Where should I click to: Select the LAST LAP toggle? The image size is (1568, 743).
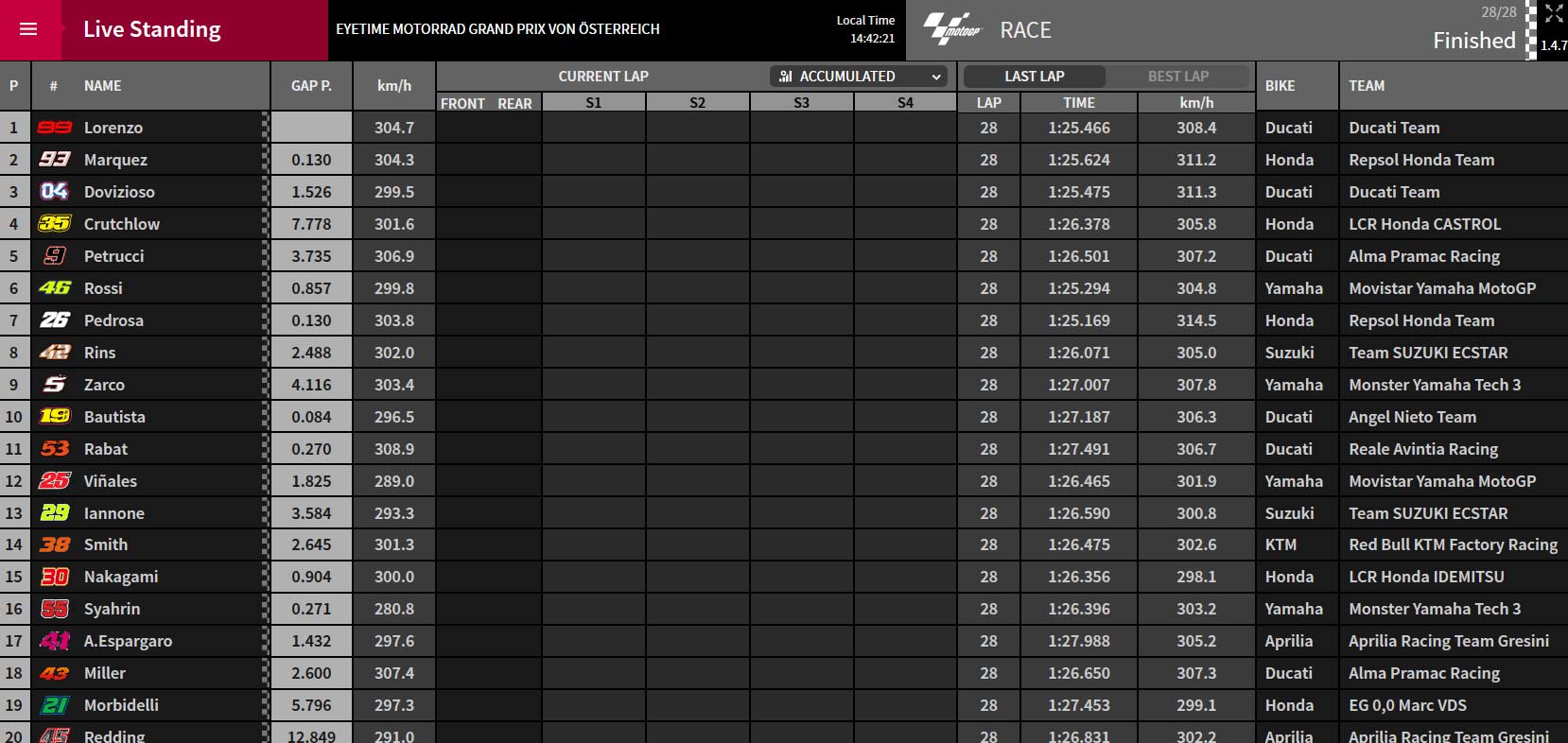pos(1034,77)
